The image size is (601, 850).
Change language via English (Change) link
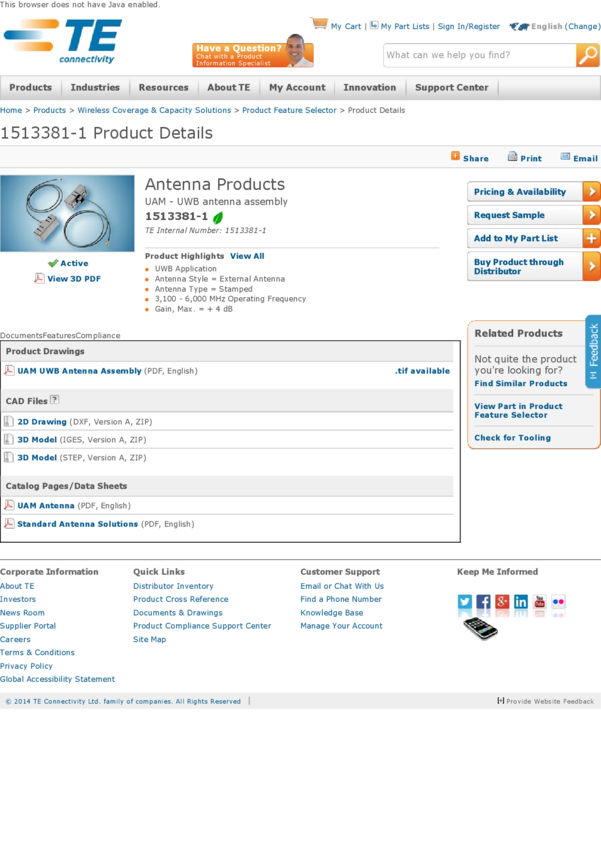pyautogui.click(x=566, y=26)
